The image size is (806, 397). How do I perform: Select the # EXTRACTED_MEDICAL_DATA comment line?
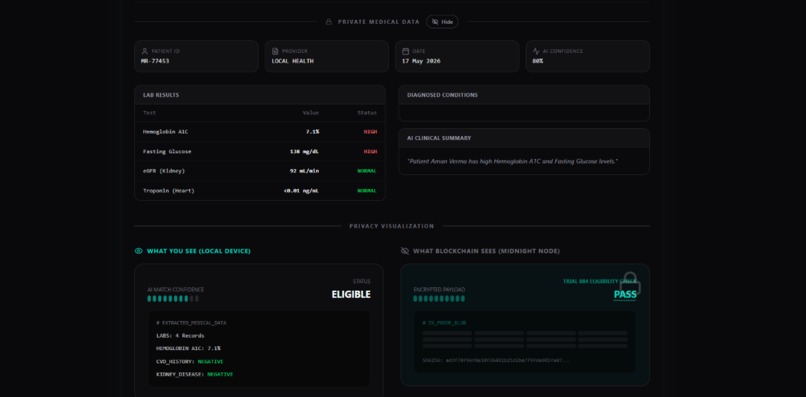pos(191,323)
